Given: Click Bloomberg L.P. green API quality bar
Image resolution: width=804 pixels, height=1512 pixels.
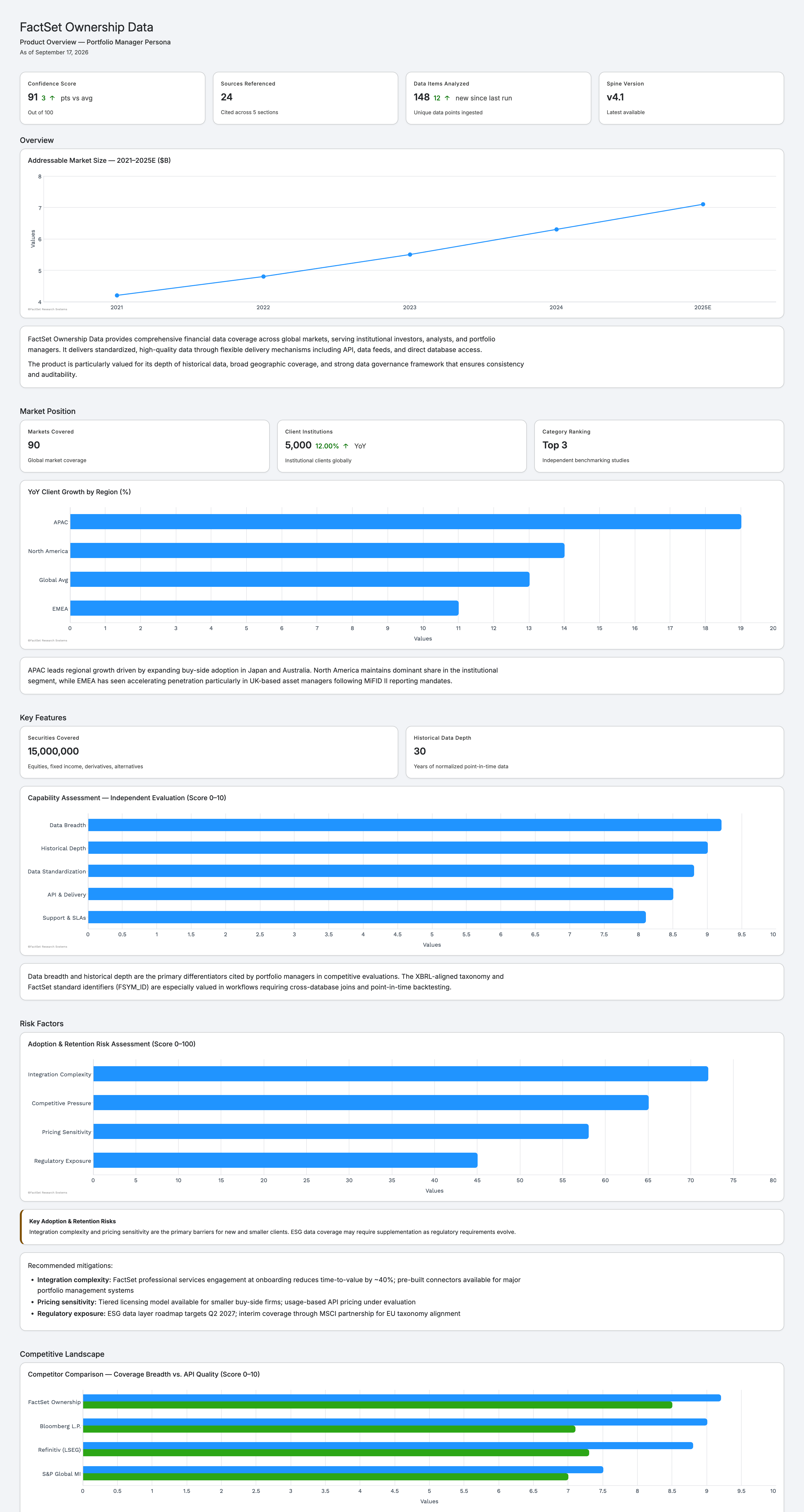Looking at the screenshot, I should 329,1429.
